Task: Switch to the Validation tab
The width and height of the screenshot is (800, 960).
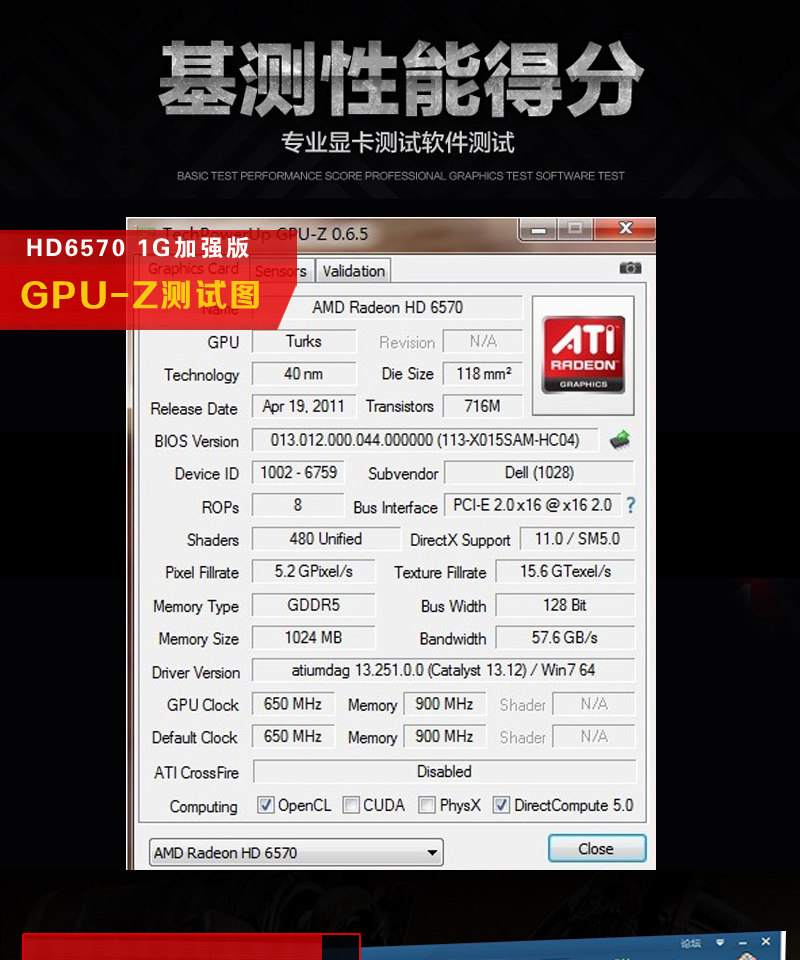Action: click(354, 271)
